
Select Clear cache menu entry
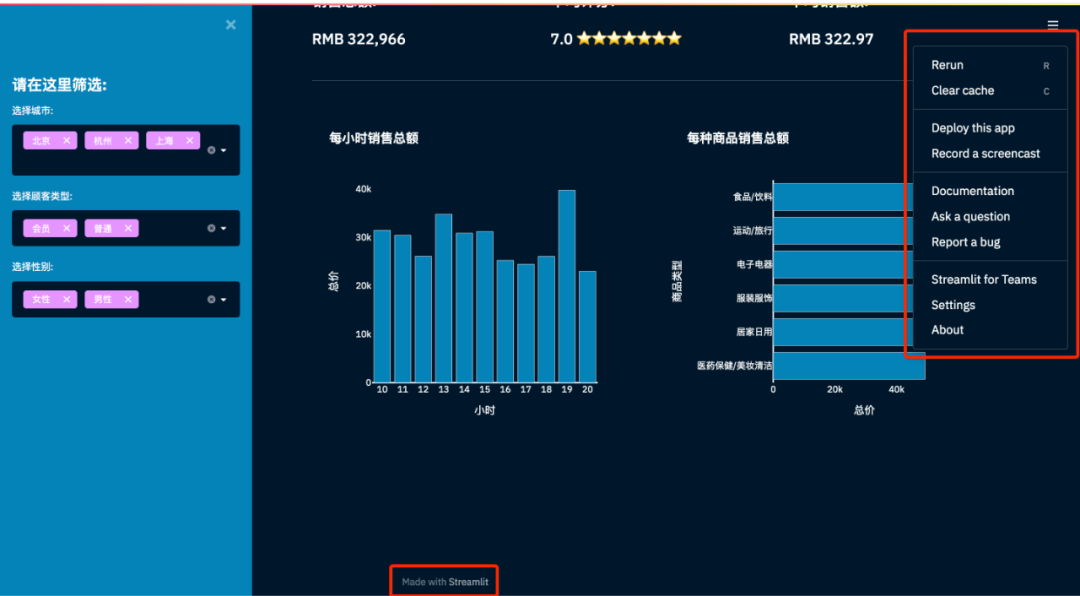pos(990,91)
